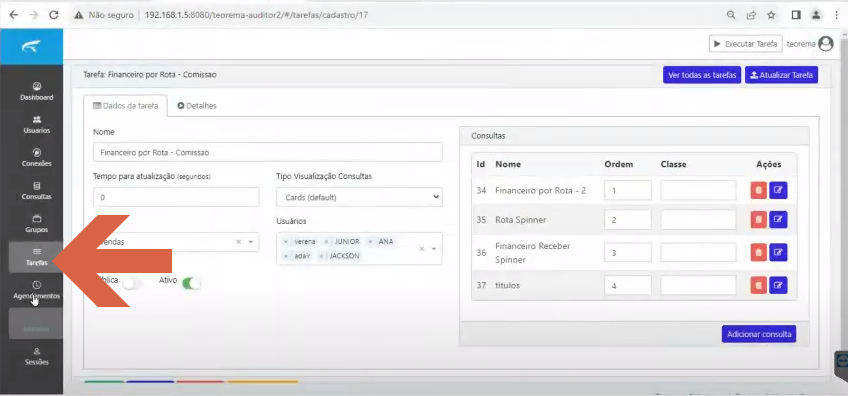Open the Conexões sidebar icon
Viewport: 848px width, 396px height.
(x=37, y=157)
